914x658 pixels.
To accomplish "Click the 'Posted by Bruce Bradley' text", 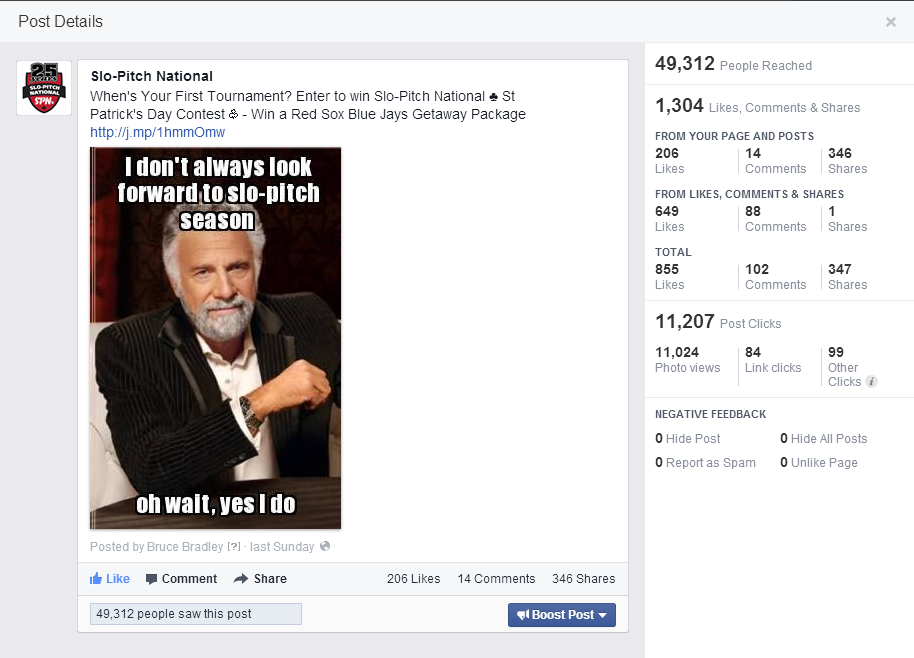I will coord(156,547).
